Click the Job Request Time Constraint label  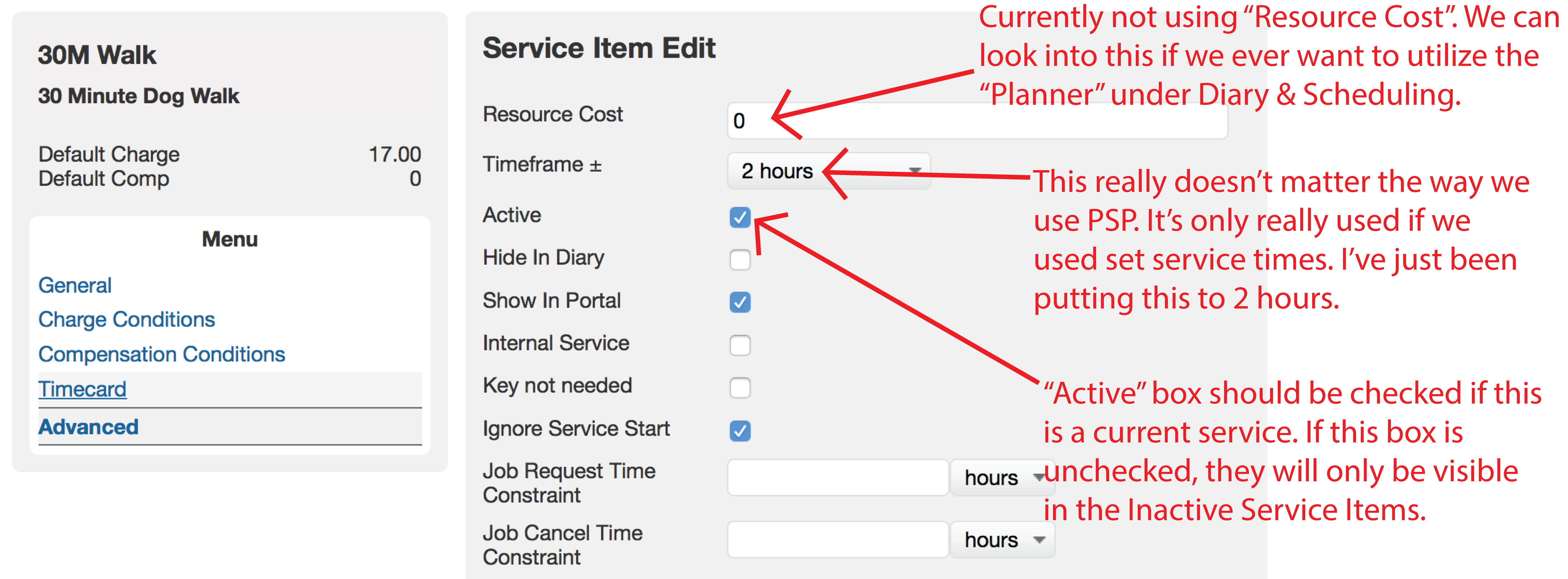pyautogui.click(x=569, y=483)
